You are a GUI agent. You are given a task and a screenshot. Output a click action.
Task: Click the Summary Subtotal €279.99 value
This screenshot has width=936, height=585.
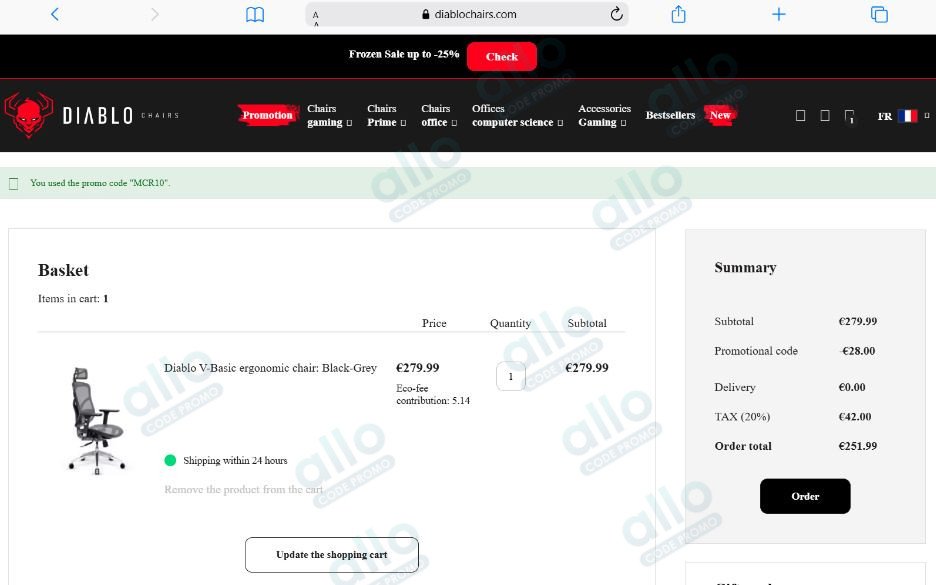click(858, 321)
